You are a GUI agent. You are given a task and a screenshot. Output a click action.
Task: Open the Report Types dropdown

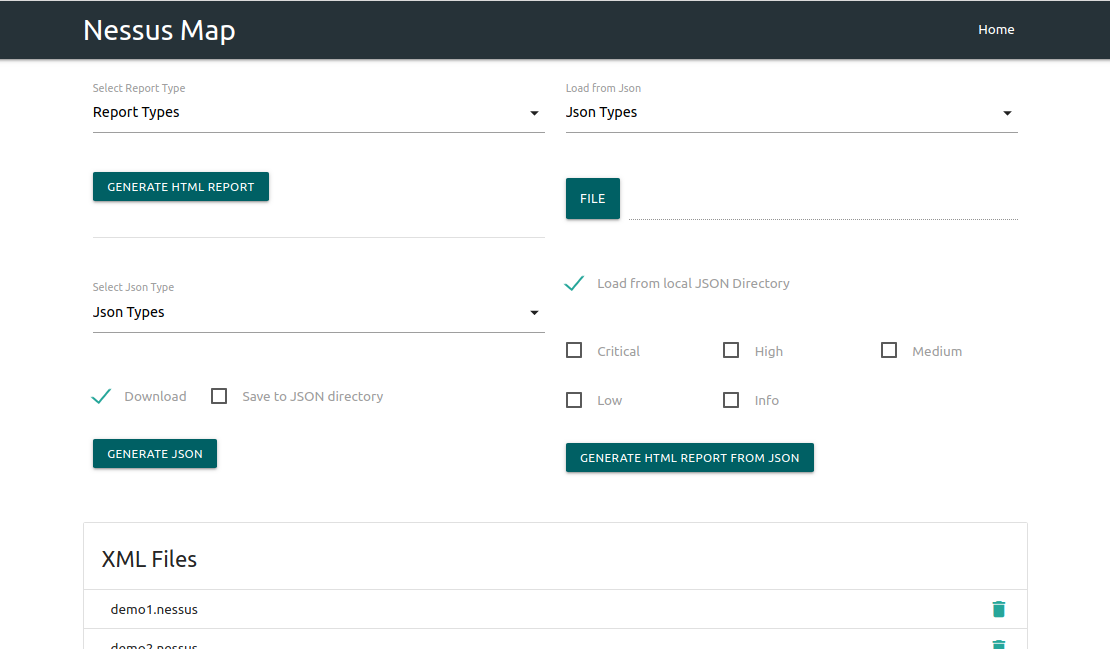coord(319,113)
